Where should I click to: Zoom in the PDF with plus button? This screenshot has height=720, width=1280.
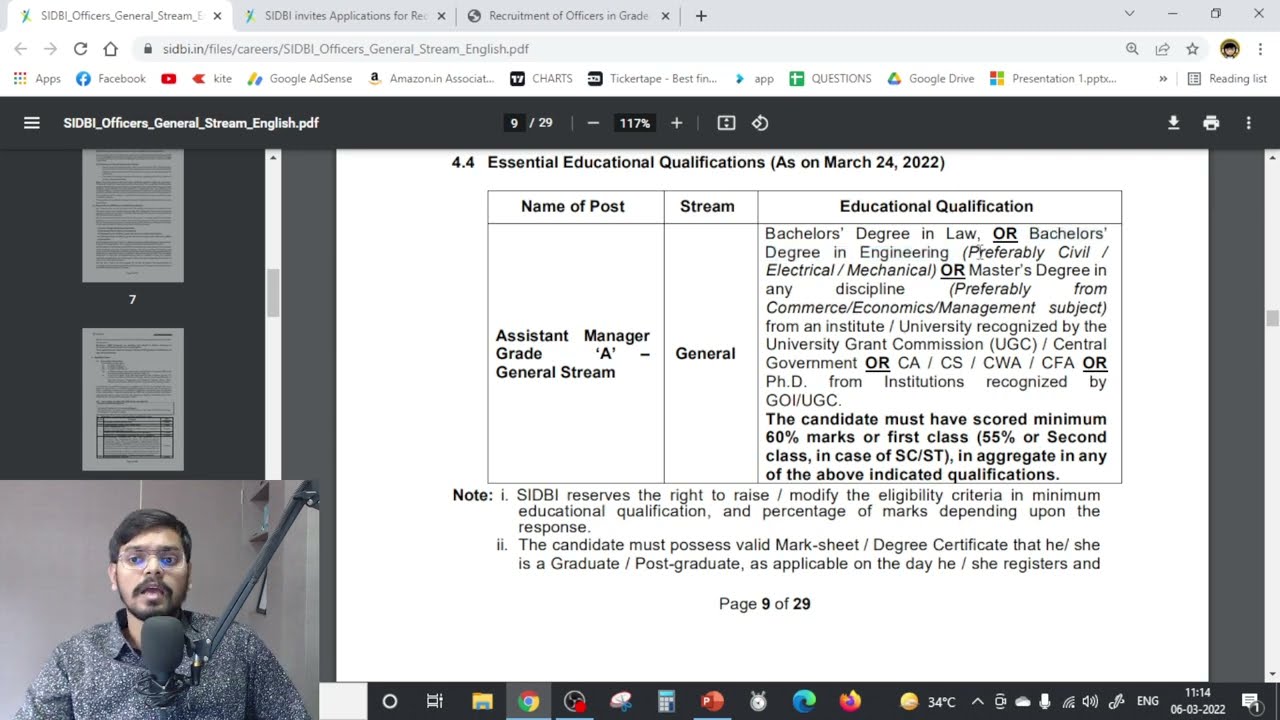(676, 123)
